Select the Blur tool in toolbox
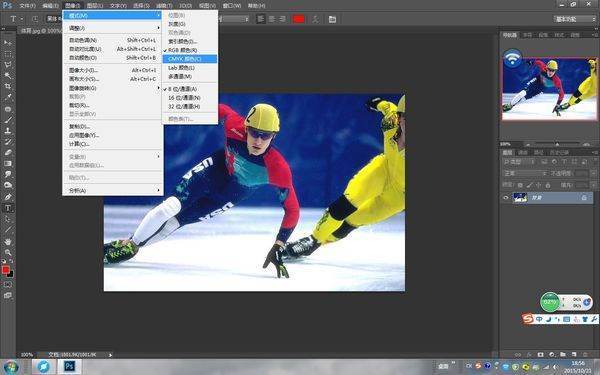This screenshot has height=375, width=600. (x=8, y=174)
